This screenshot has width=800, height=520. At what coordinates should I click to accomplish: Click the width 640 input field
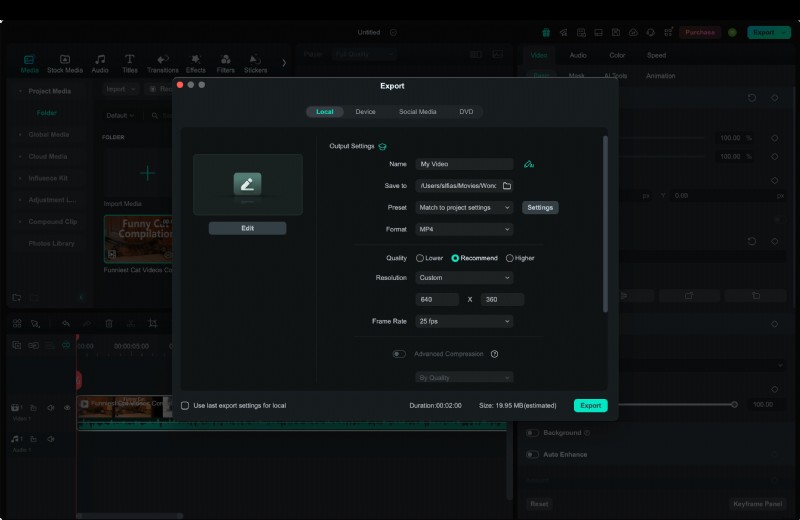[x=437, y=300]
